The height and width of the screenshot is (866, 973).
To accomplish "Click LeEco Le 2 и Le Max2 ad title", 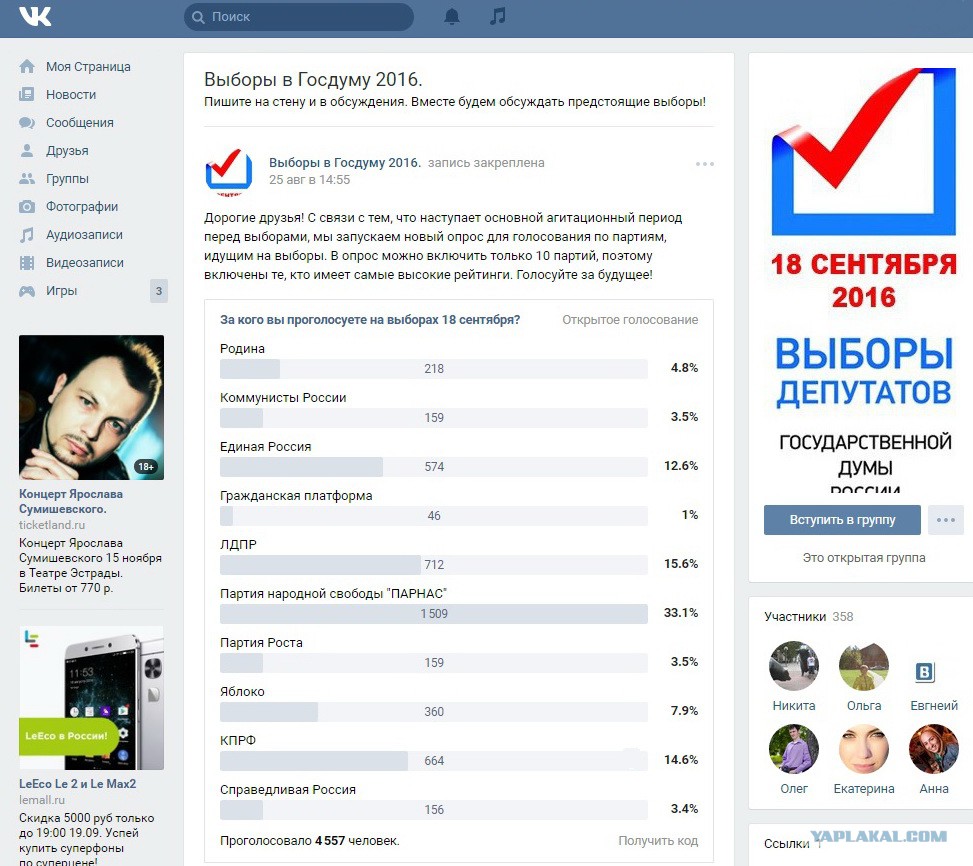I will pos(78,783).
